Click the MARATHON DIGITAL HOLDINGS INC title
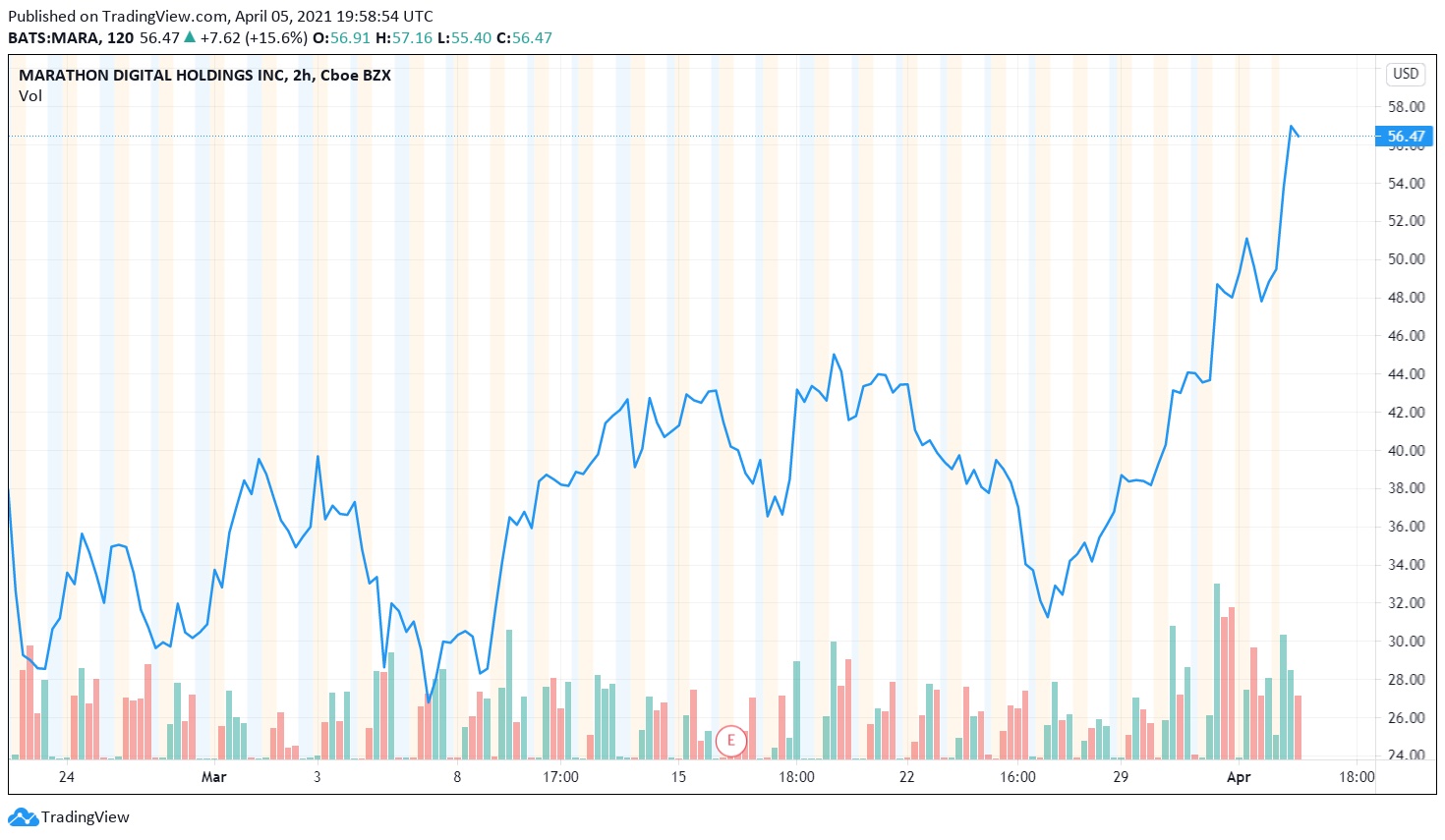Screen dimensions: 1445x840 tap(152, 75)
